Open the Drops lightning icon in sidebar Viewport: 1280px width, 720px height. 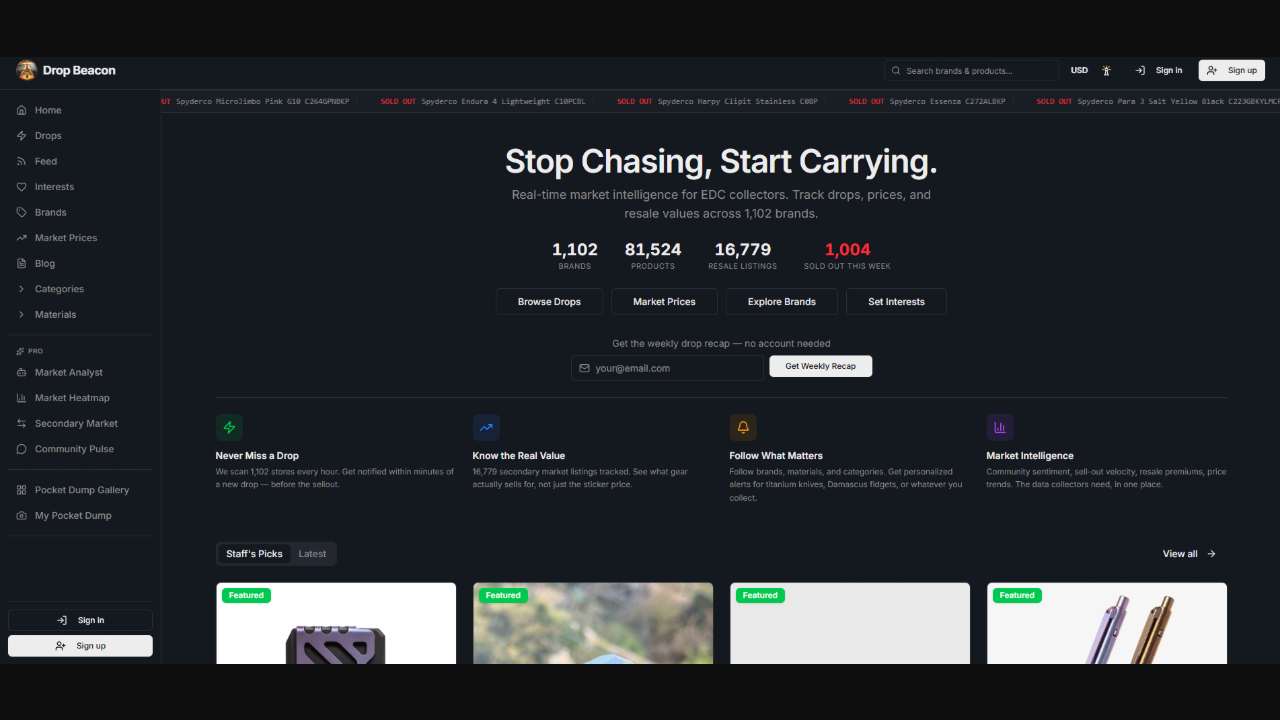point(22,136)
